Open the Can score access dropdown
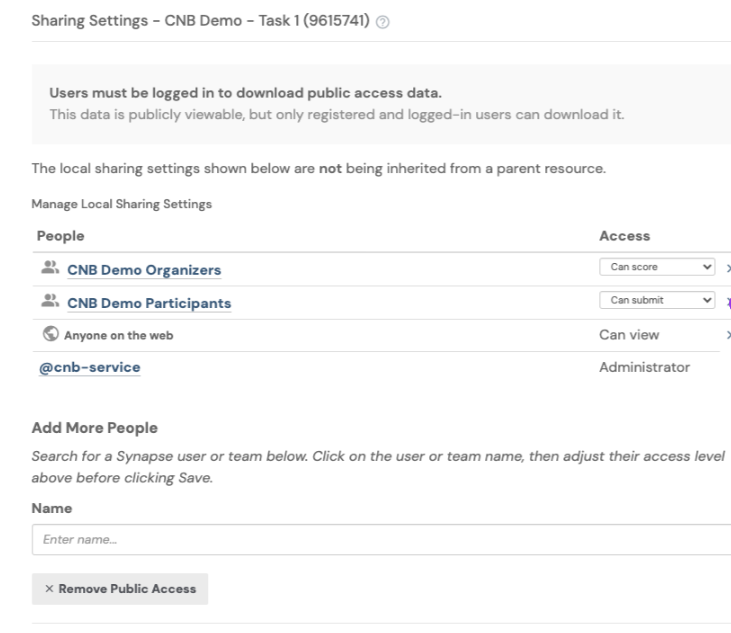731x633 pixels. (x=657, y=269)
